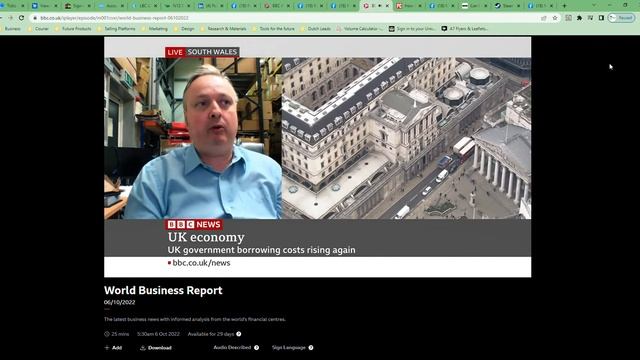
Task: Open the Design bookmarks folder
Action: (184, 29)
